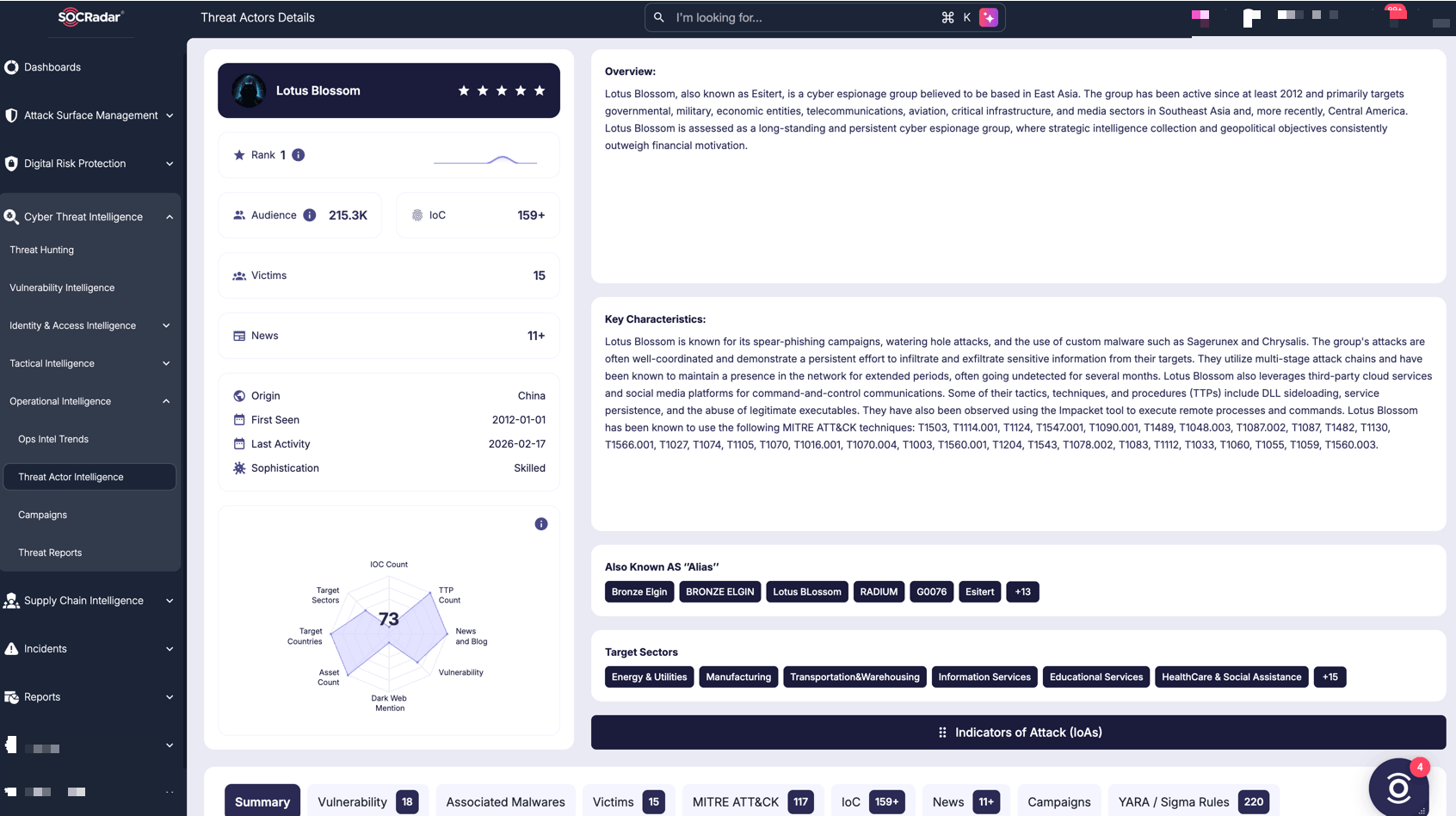Click the Rank trend sparkline chart
This screenshot has width=1456, height=816.
click(485, 158)
